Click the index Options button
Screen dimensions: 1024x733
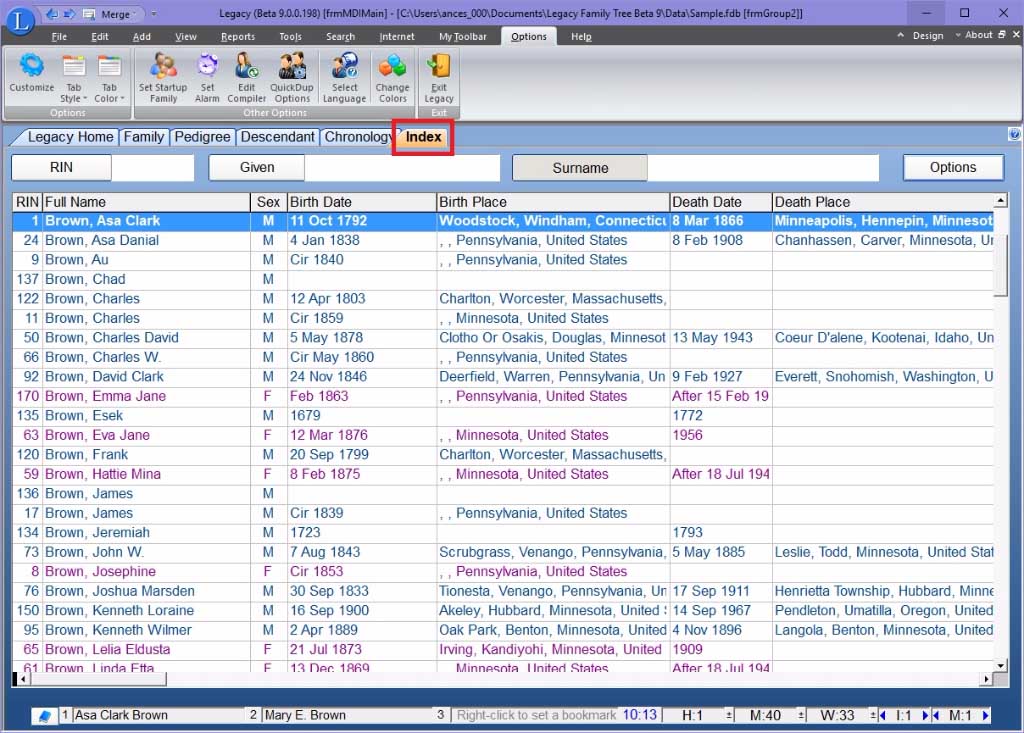(x=953, y=167)
